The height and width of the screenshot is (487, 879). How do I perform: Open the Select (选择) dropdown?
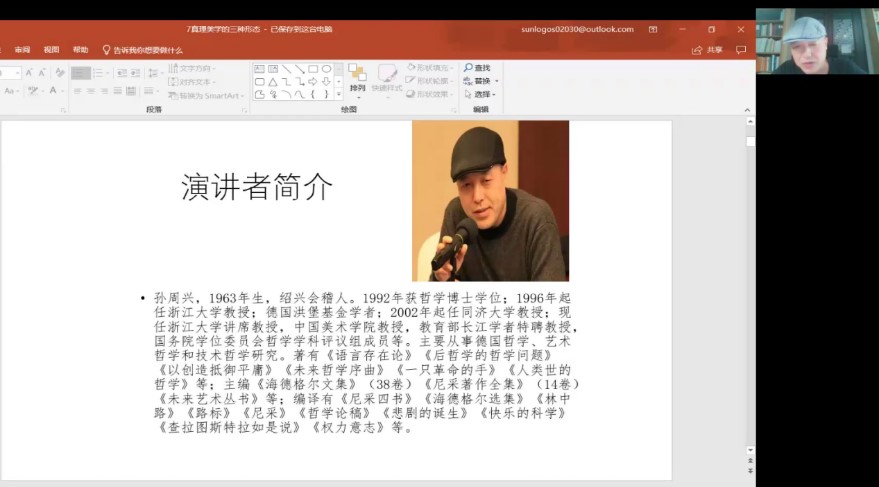[x=482, y=94]
